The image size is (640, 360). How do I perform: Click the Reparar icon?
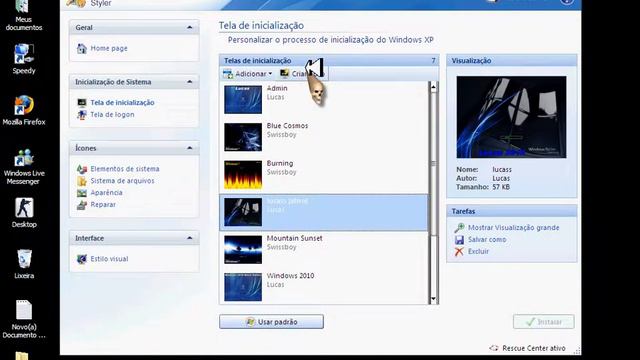(x=82, y=204)
